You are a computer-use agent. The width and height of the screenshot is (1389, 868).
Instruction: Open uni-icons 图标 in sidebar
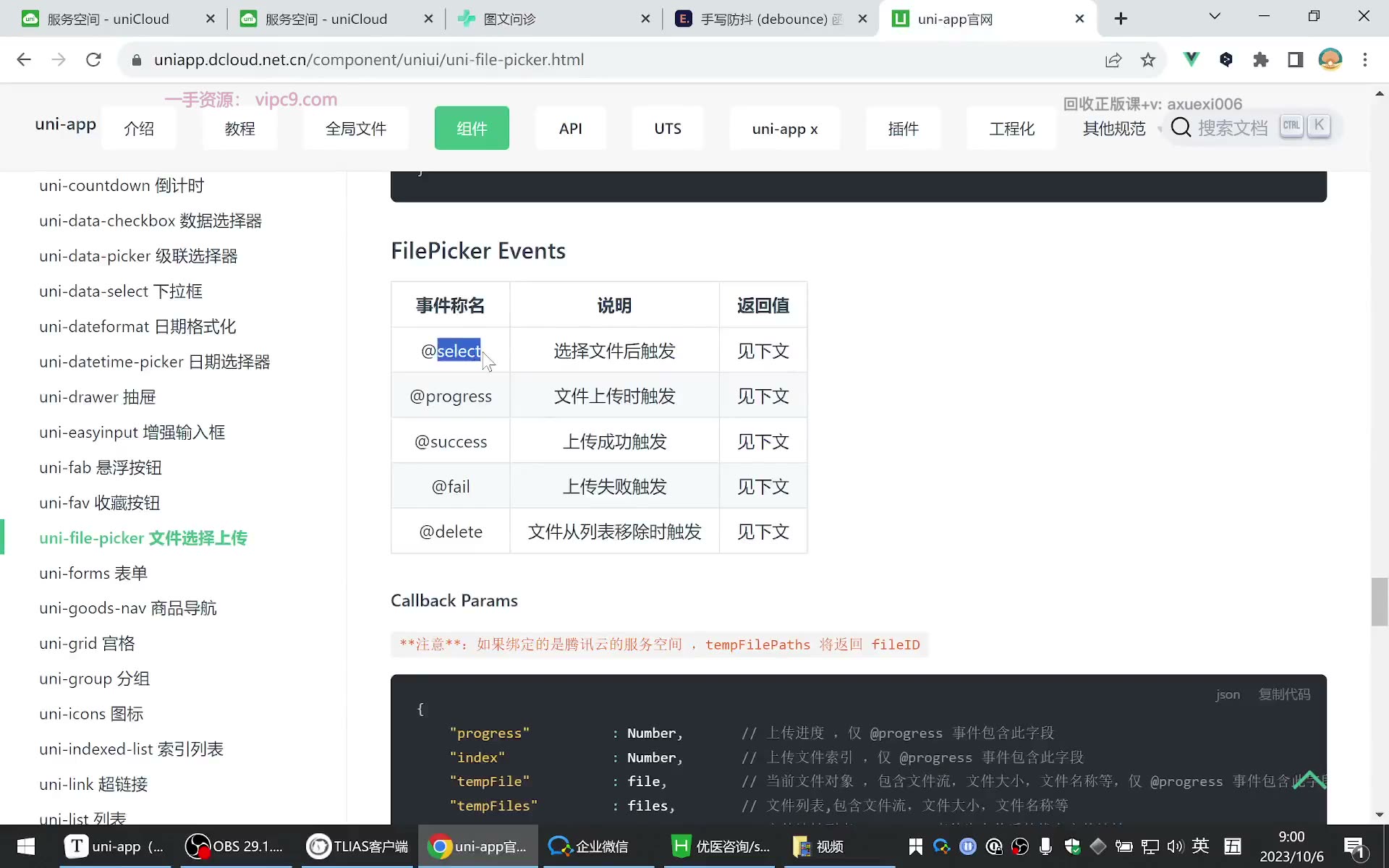[91, 714]
